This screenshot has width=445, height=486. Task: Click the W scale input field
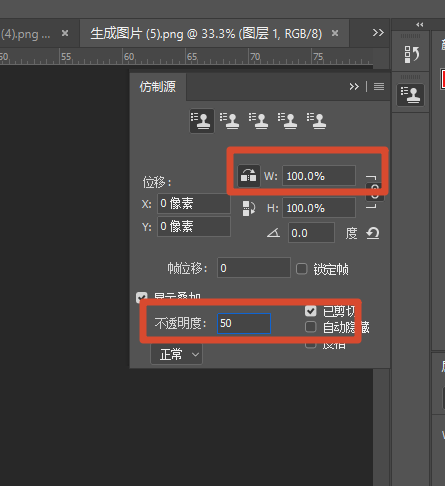(319, 176)
